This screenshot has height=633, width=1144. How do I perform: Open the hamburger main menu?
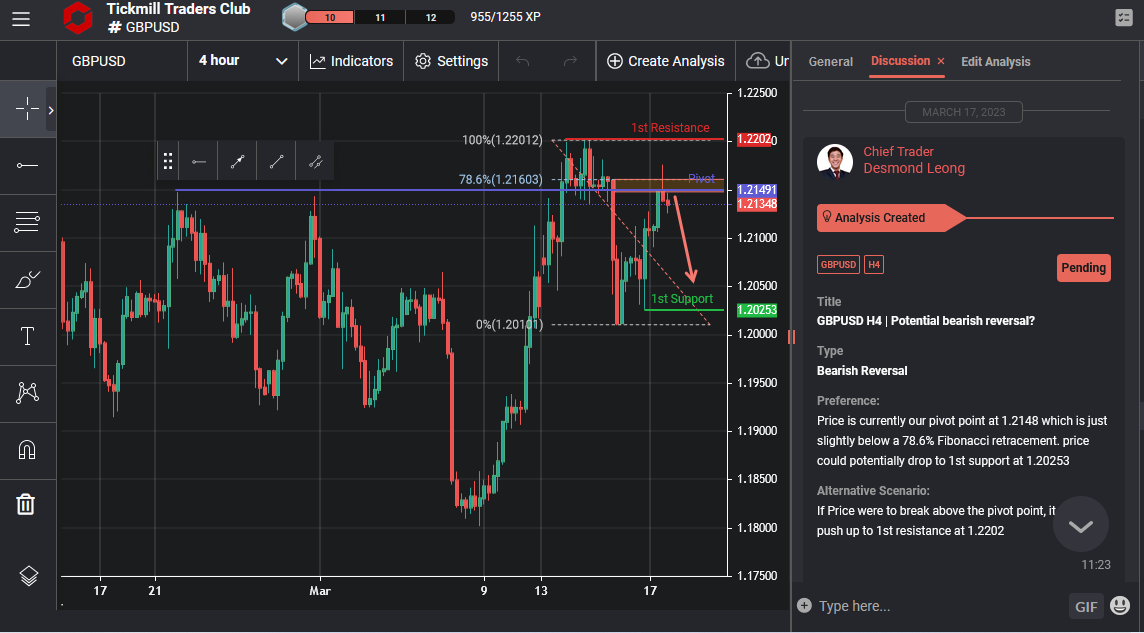pos(21,19)
